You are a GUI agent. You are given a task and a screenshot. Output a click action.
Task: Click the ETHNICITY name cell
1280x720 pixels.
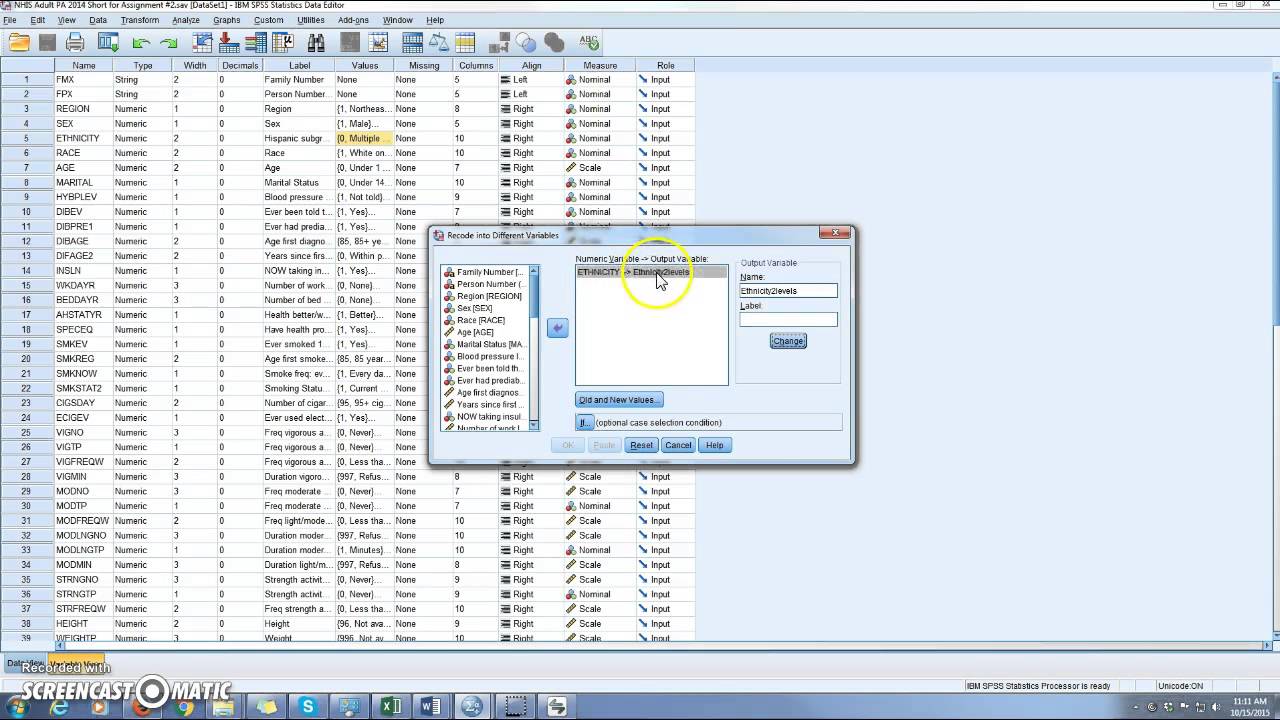click(84, 138)
